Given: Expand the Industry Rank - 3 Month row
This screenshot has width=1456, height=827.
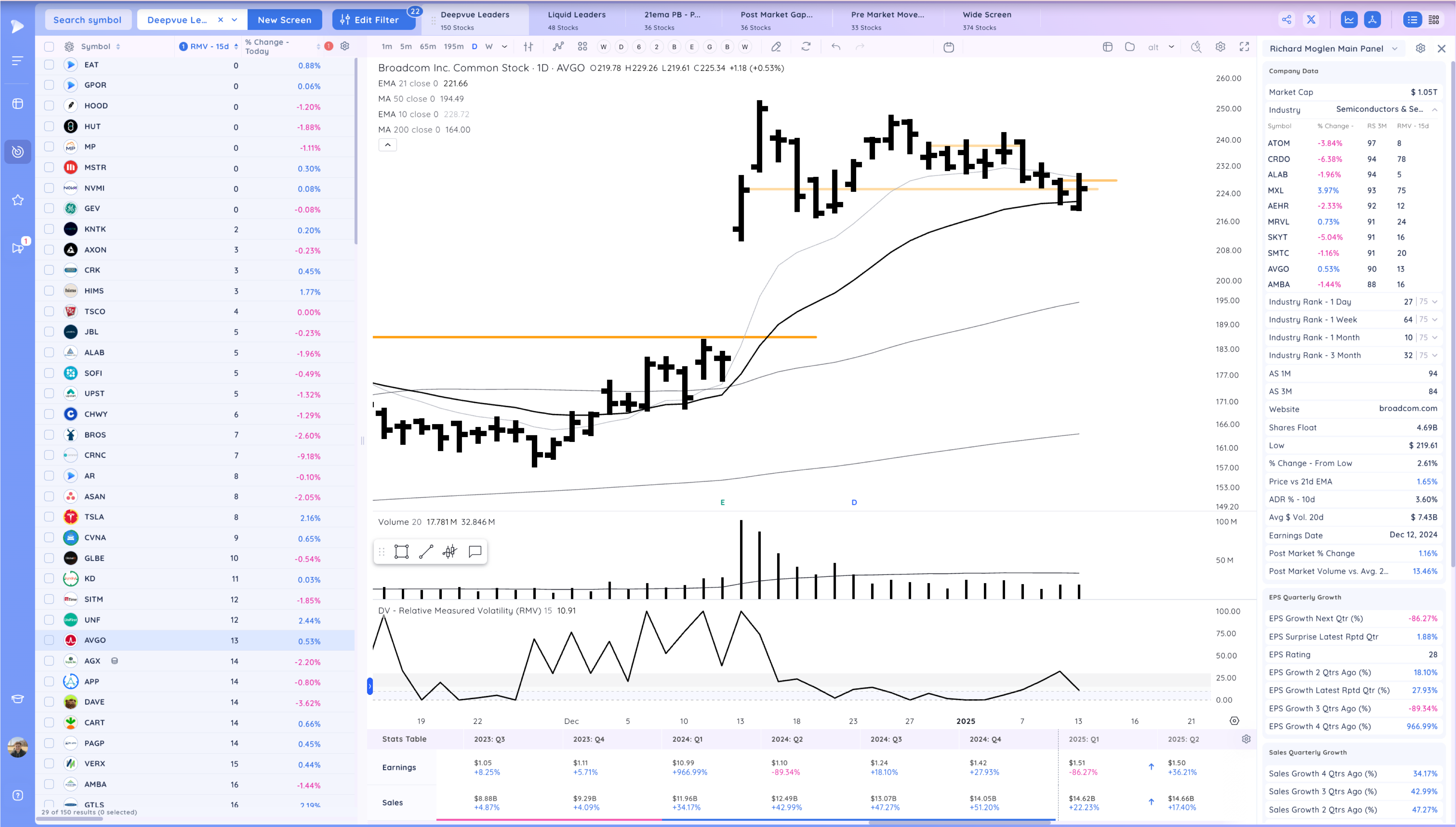Looking at the screenshot, I should (1435, 356).
